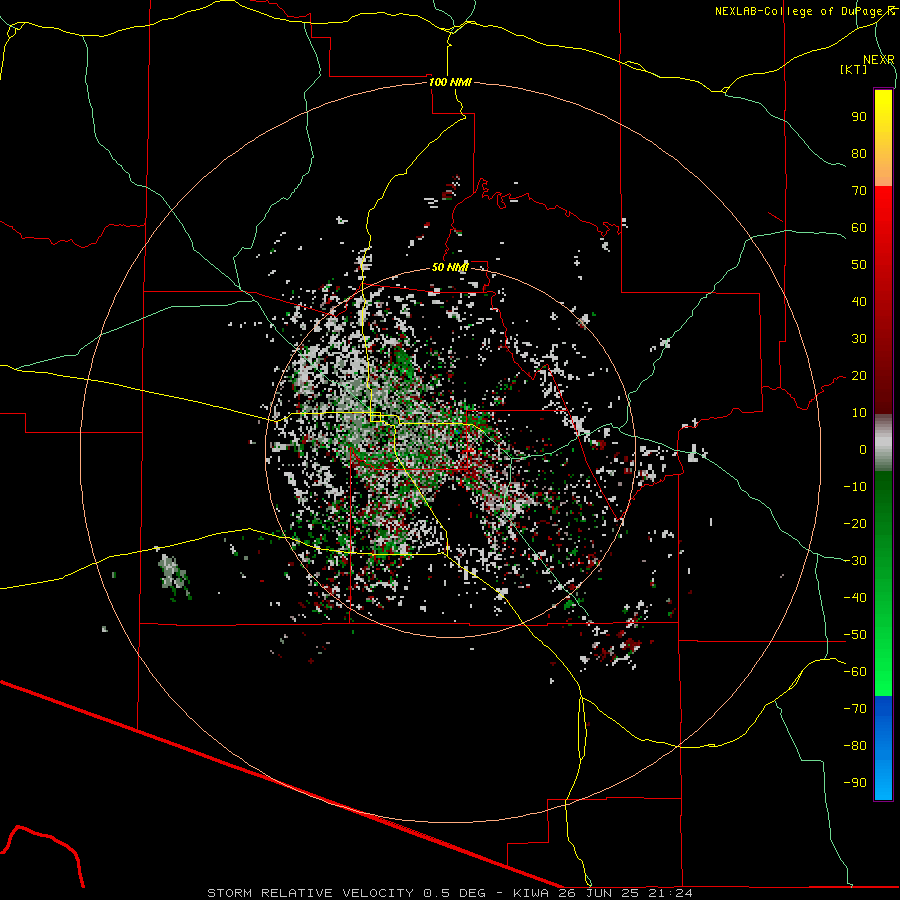Click the KIWA radar site identifier
900x900 pixels.
tap(531, 893)
